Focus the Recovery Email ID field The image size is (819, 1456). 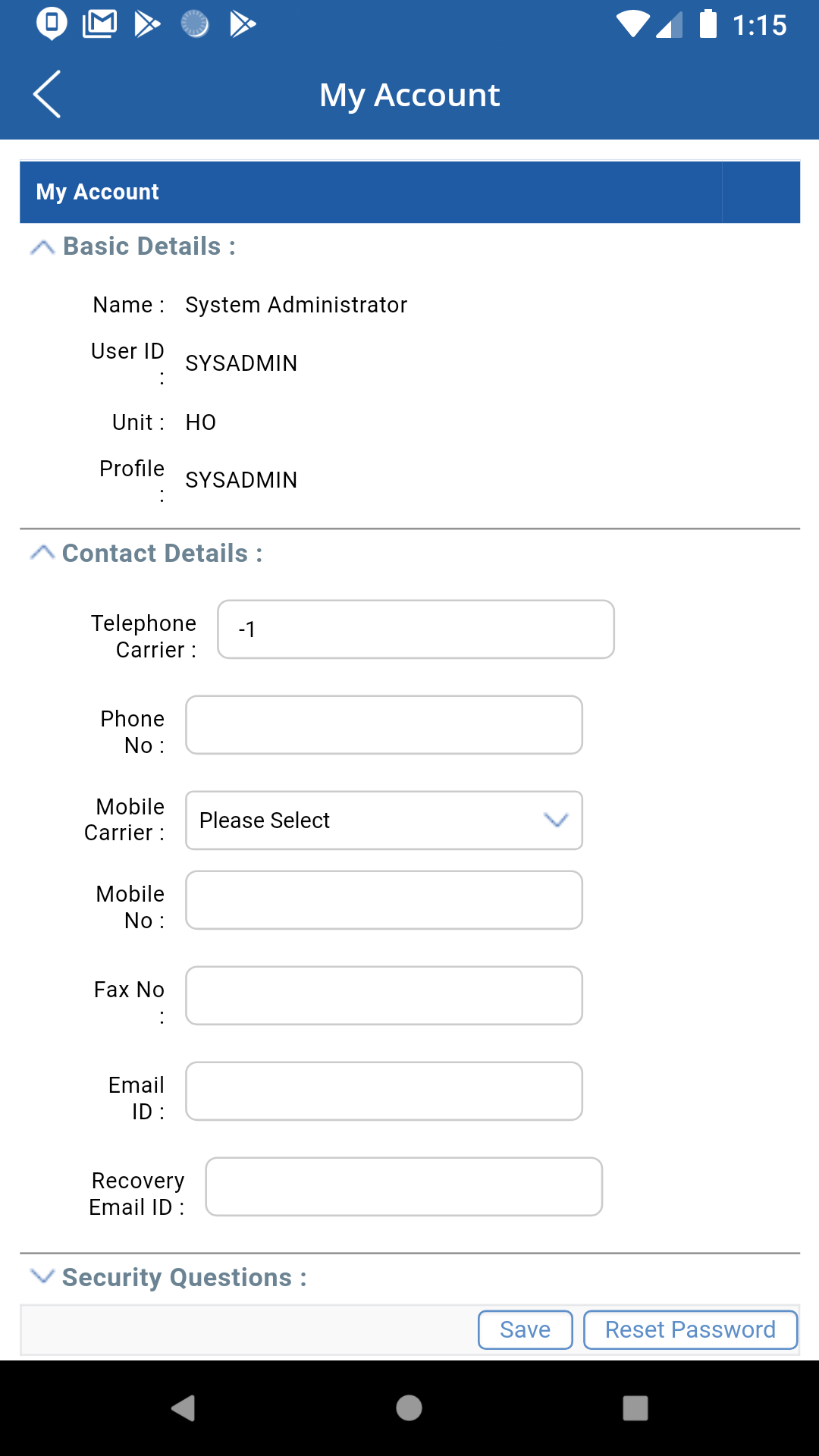[404, 1187]
